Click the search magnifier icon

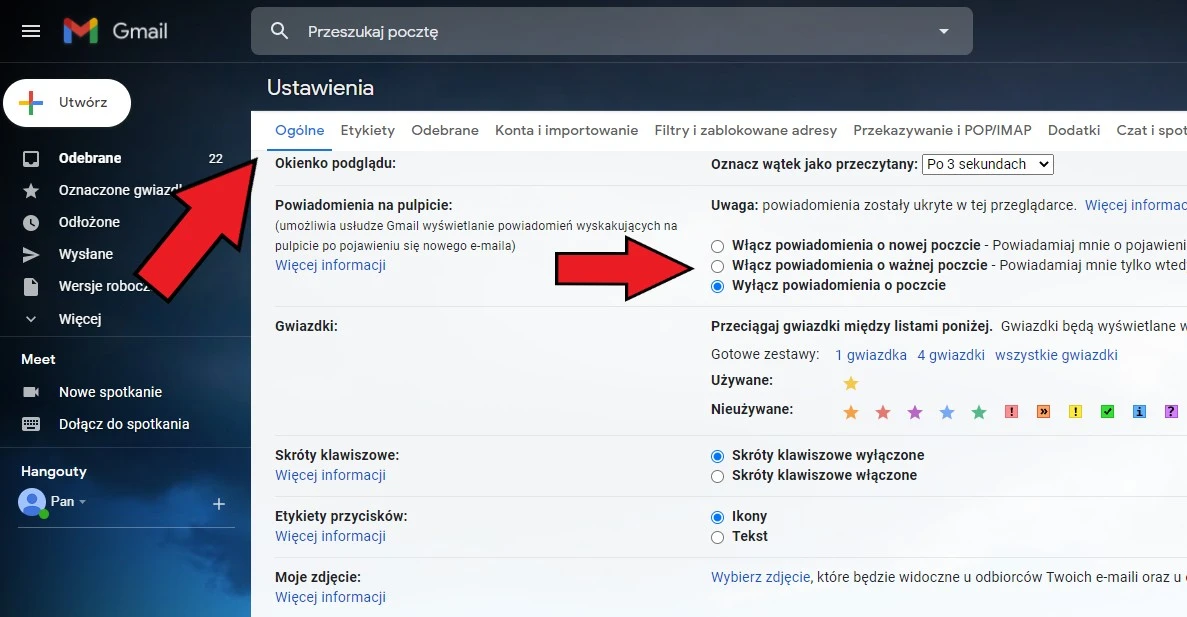coord(280,32)
